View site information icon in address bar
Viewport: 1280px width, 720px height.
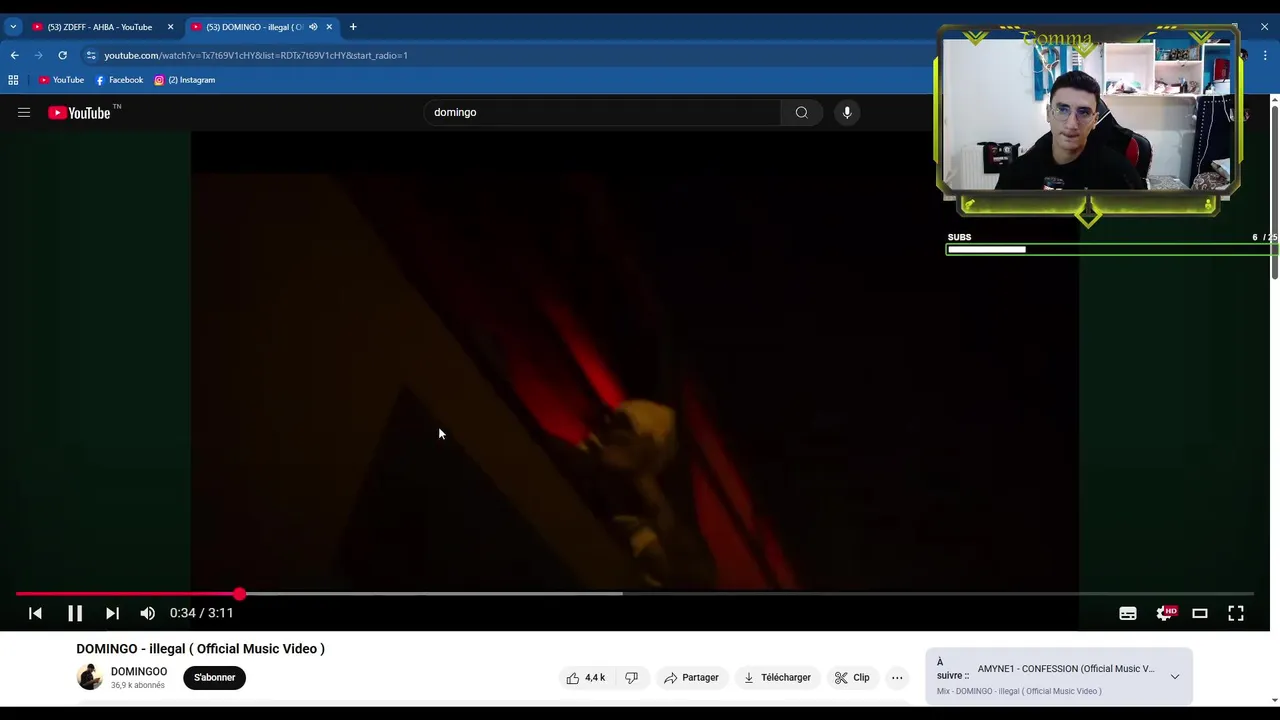pyautogui.click(x=91, y=55)
